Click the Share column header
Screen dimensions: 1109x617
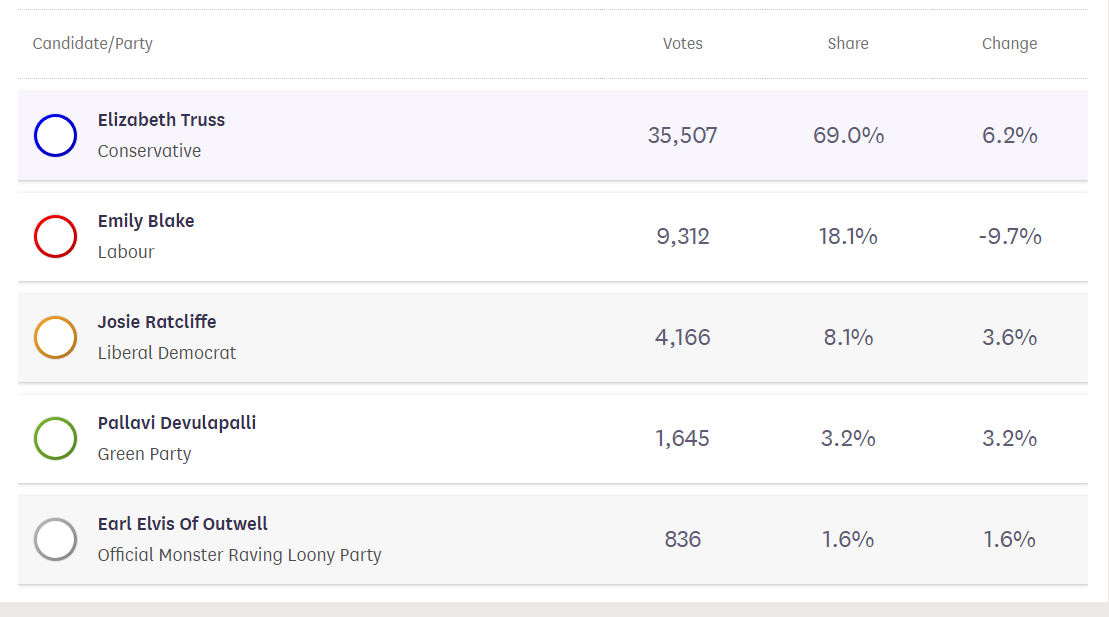(848, 44)
